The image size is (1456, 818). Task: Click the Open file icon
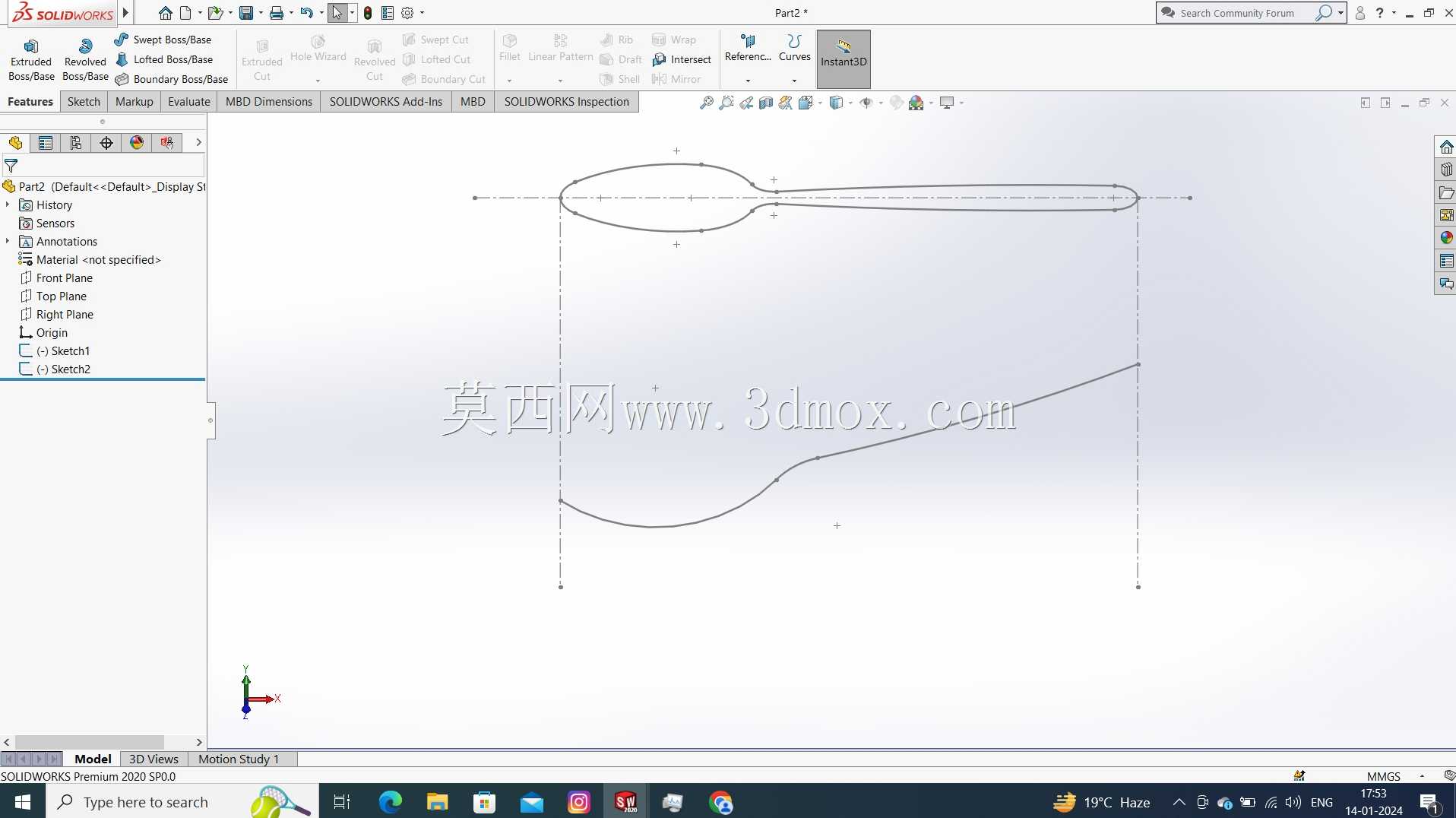click(x=215, y=13)
